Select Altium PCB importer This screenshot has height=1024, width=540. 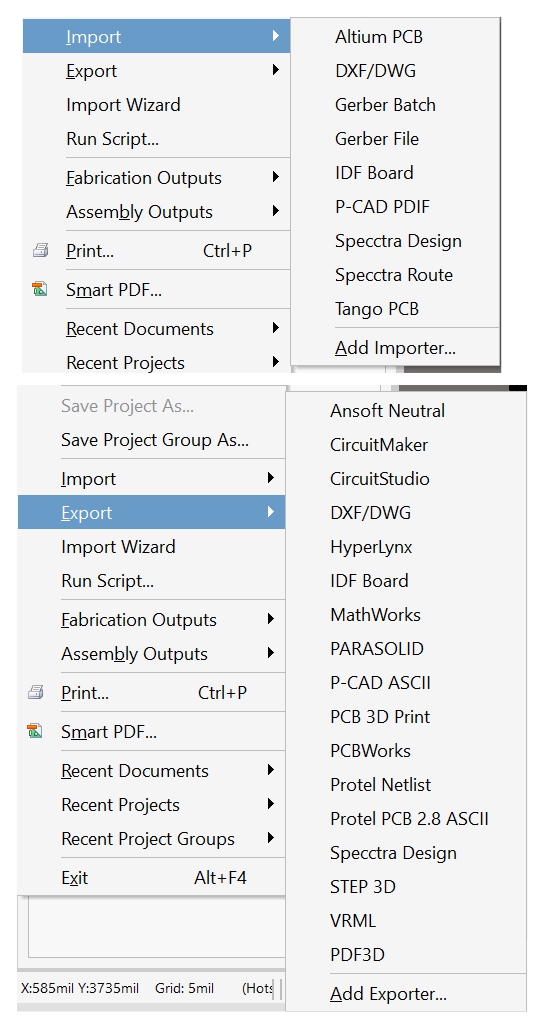point(379,37)
